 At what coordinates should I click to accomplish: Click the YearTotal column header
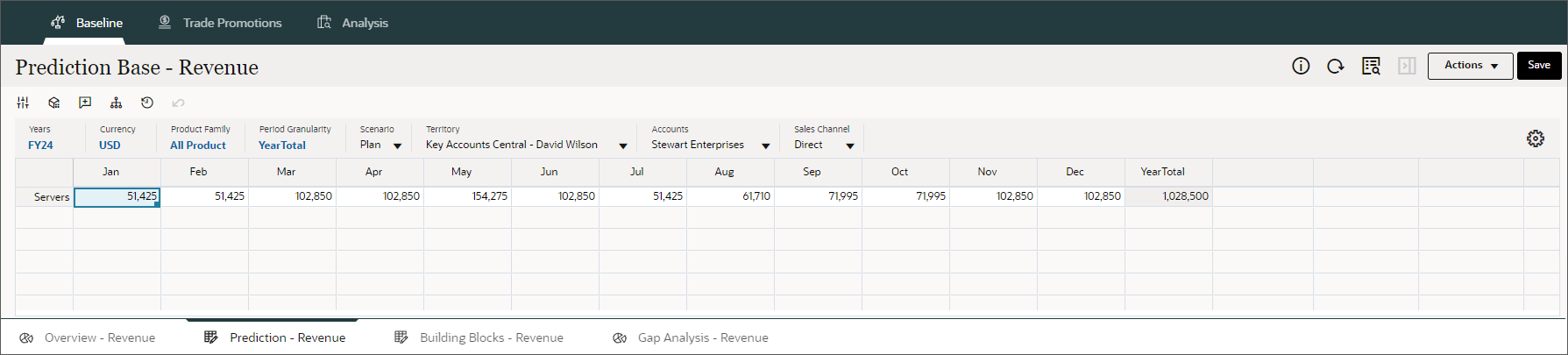point(1168,172)
